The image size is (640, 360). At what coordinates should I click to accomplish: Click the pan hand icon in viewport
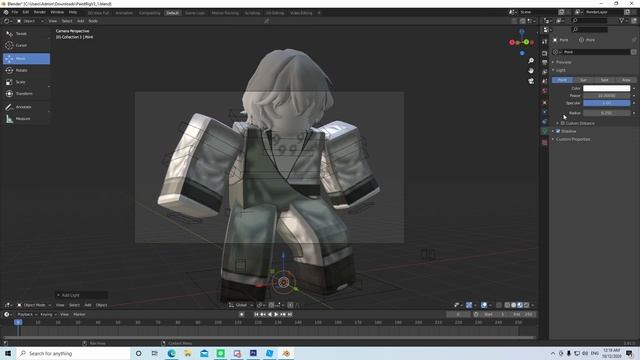coord(531,71)
